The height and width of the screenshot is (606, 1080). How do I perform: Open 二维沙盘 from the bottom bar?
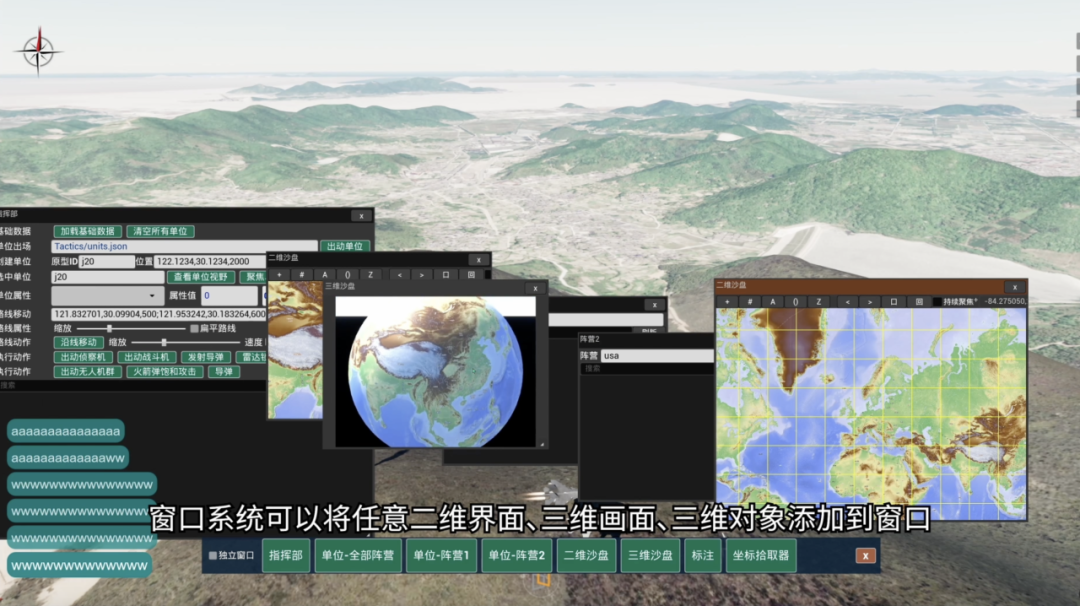pyautogui.click(x=586, y=555)
